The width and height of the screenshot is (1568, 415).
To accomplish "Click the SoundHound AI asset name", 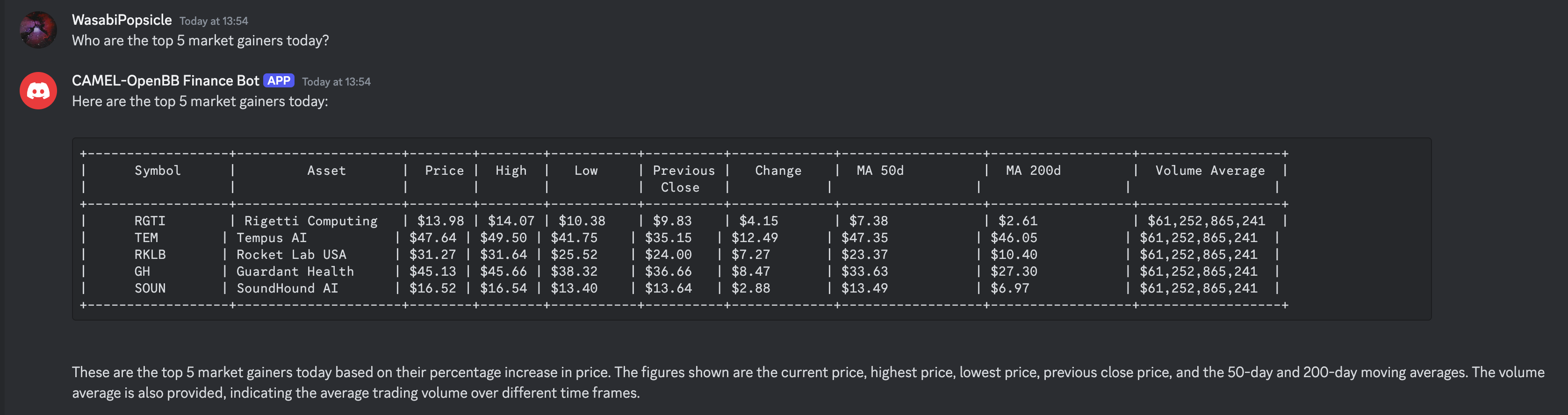I will pos(287,288).
